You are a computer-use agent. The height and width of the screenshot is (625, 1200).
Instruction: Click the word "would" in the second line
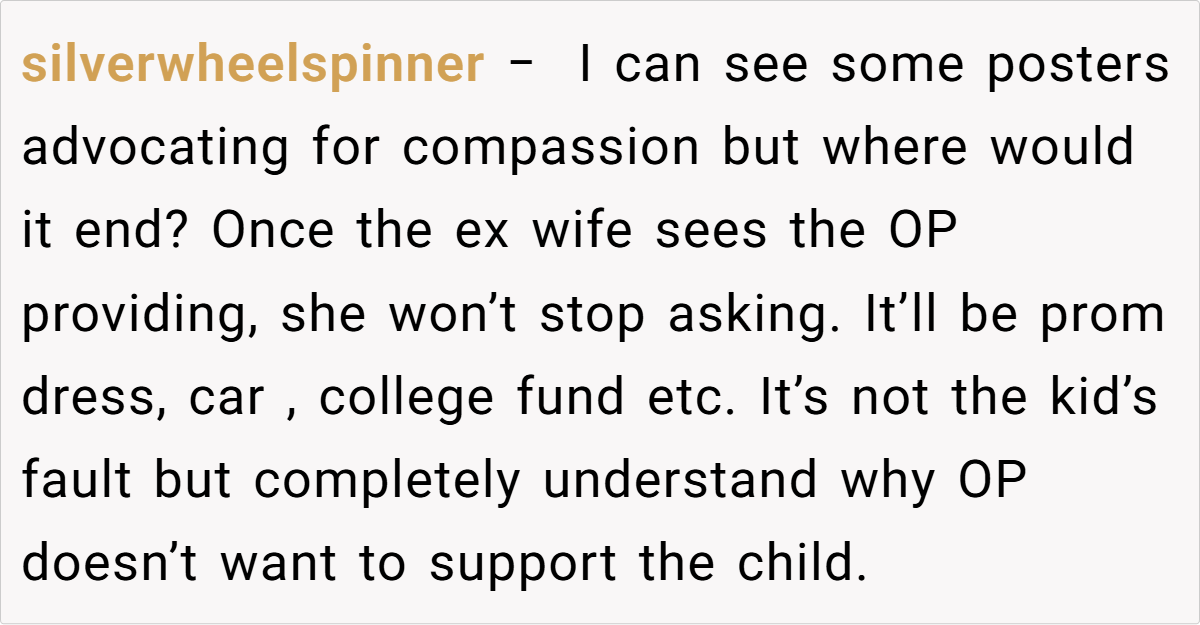click(x=1062, y=149)
